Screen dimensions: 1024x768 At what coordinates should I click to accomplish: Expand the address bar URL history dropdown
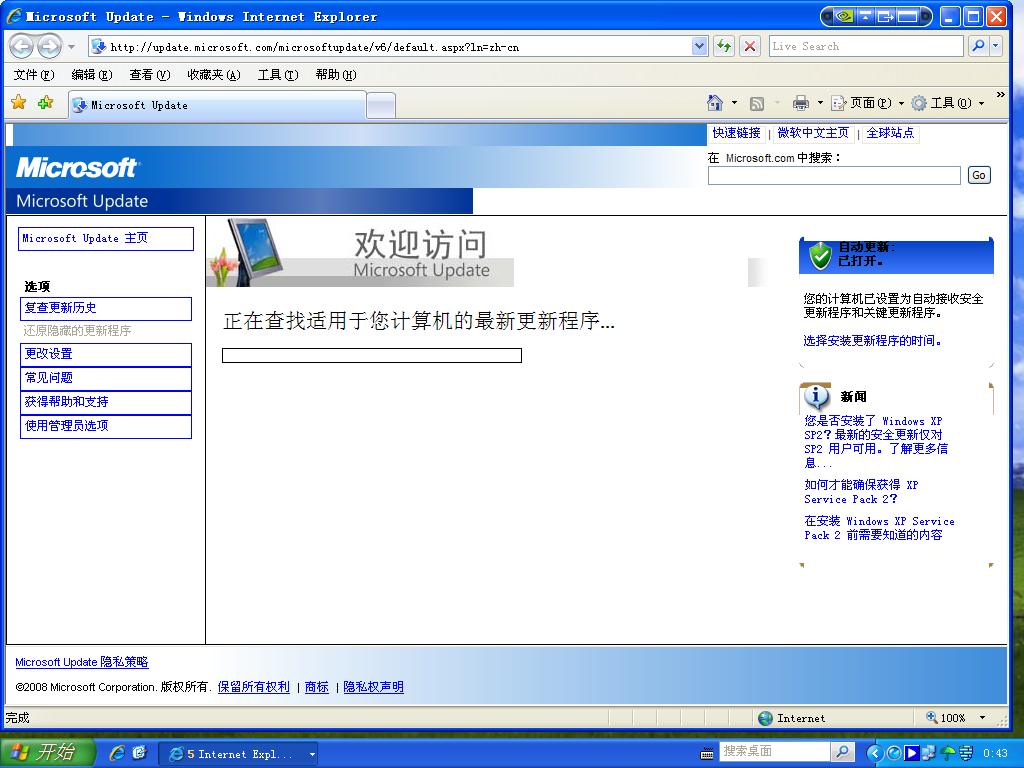click(699, 46)
